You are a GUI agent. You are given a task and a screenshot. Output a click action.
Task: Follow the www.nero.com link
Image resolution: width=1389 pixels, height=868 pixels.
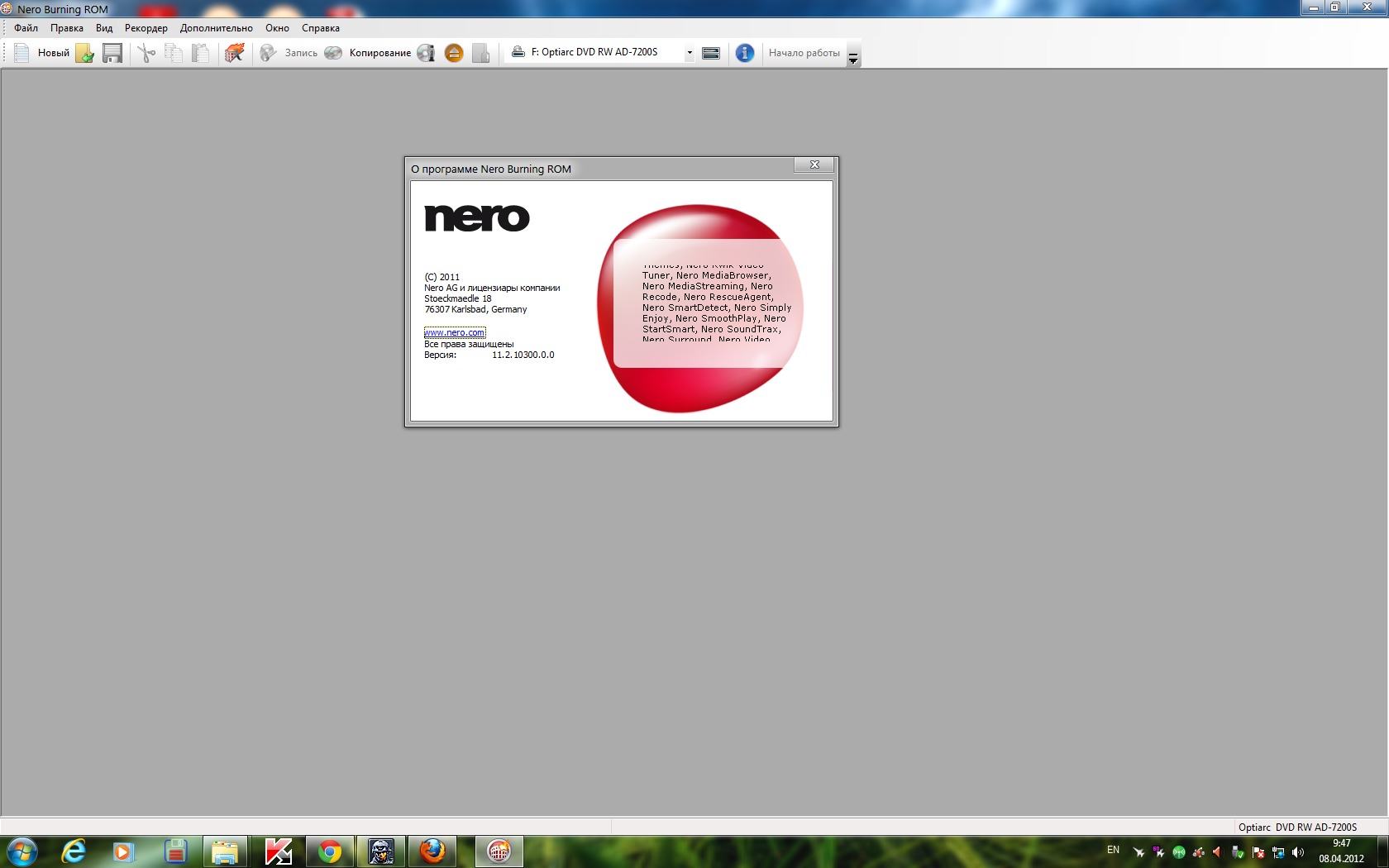pyautogui.click(x=455, y=332)
